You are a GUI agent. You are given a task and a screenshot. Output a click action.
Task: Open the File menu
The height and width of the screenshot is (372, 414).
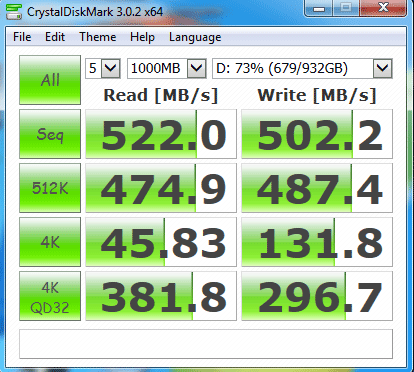(x=22, y=37)
